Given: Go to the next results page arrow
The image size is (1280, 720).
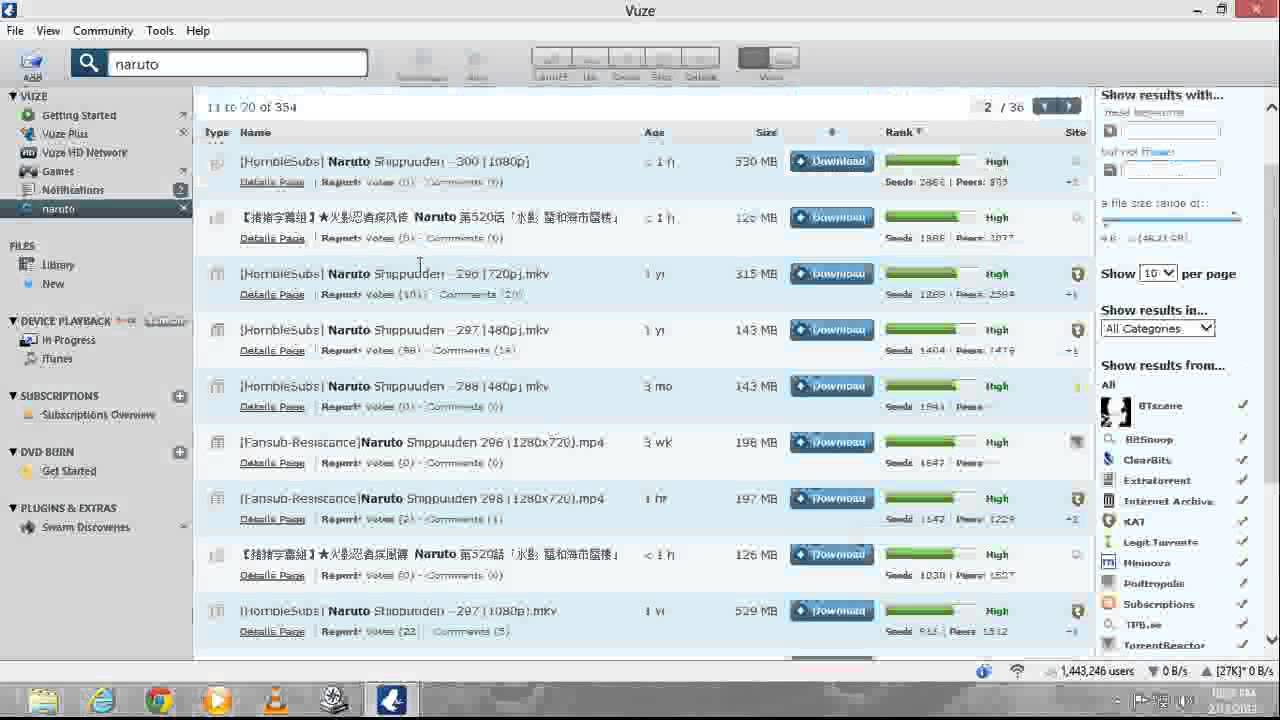Looking at the screenshot, I should pyautogui.click(x=1071, y=106).
